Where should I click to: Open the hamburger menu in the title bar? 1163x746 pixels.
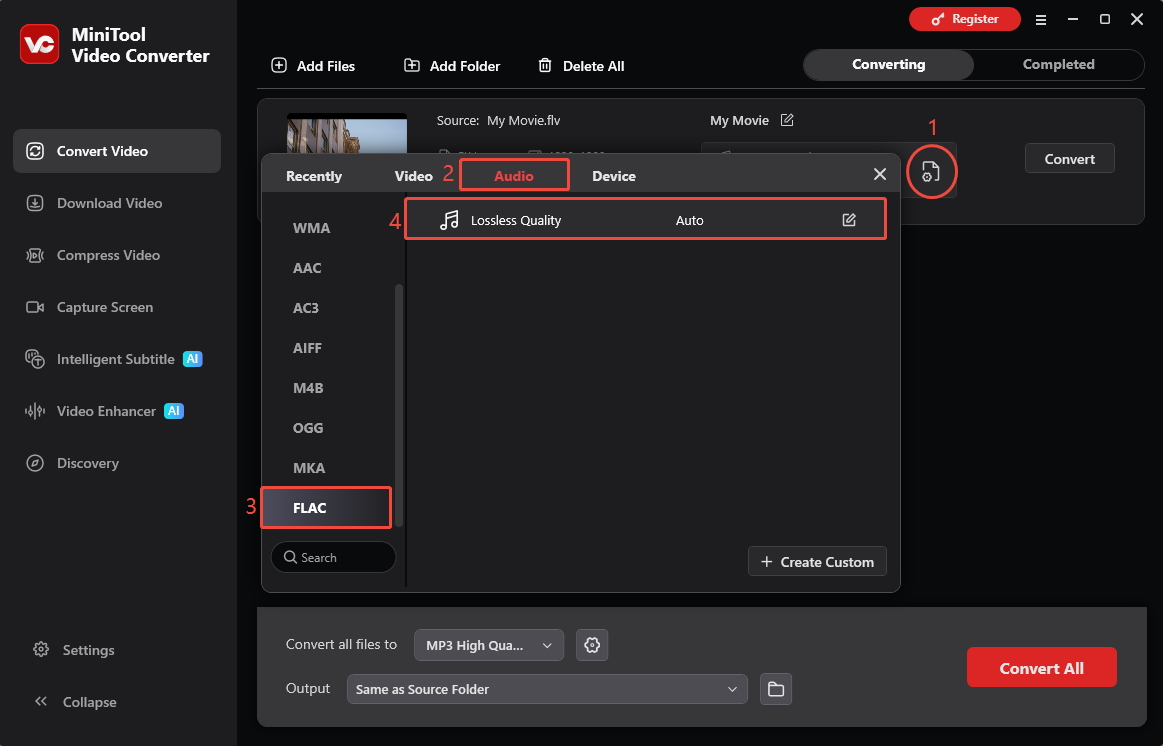pos(1041,20)
